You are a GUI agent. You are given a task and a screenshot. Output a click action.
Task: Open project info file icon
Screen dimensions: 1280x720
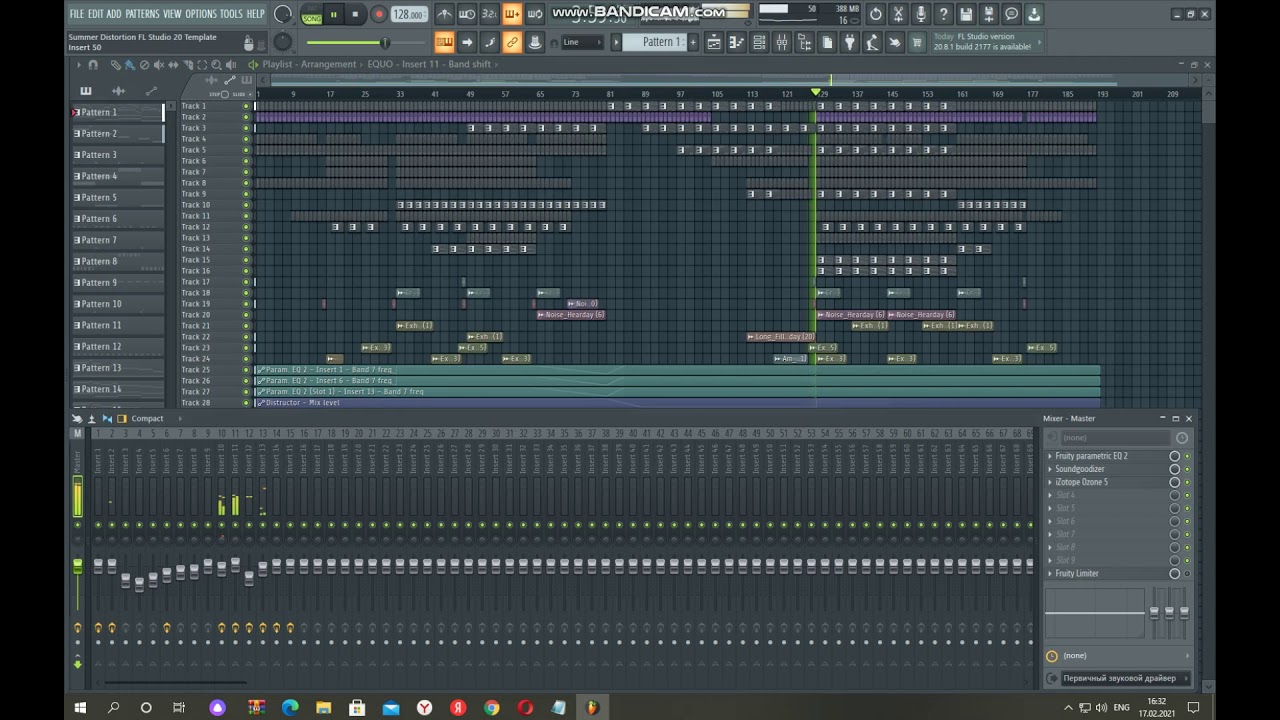point(827,42)
